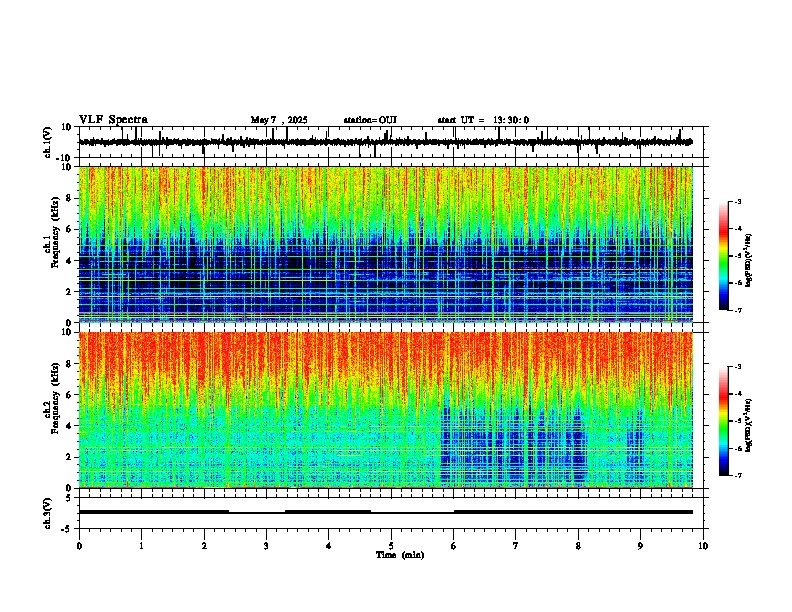Image resolution: width=792 pixels, height=612 pixels.
Task: Click the 'VLF Spectra' title text
Action: (x=113, y=120)
